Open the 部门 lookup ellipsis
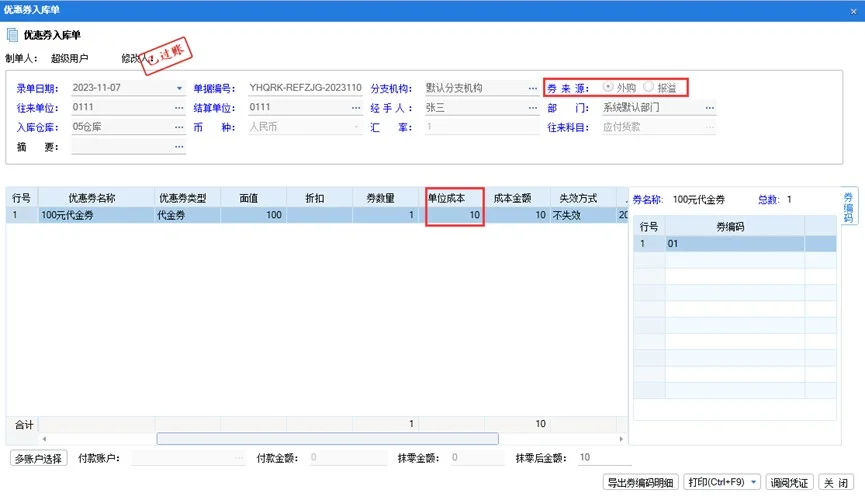The height and width of the screenshot is (500, 865). [x=709, y=108]
